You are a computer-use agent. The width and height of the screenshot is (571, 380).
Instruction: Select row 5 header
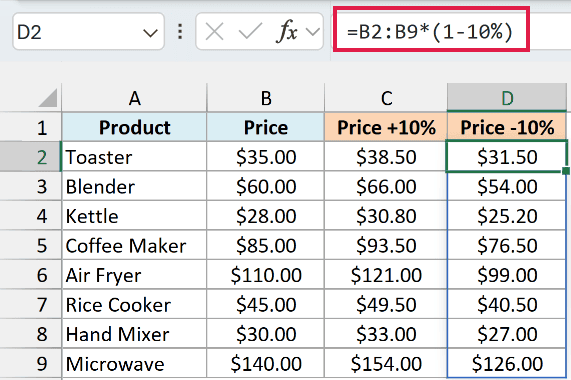pos(31,245)
